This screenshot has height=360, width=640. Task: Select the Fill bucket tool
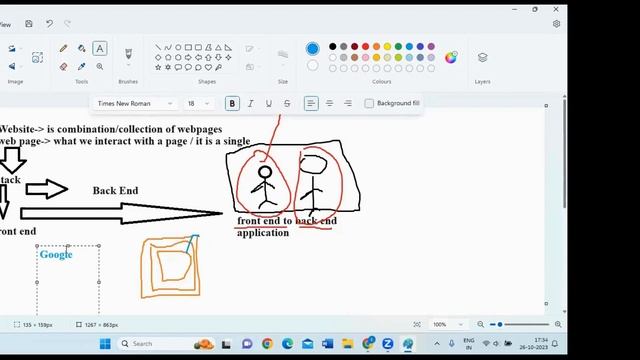(82, 49)
